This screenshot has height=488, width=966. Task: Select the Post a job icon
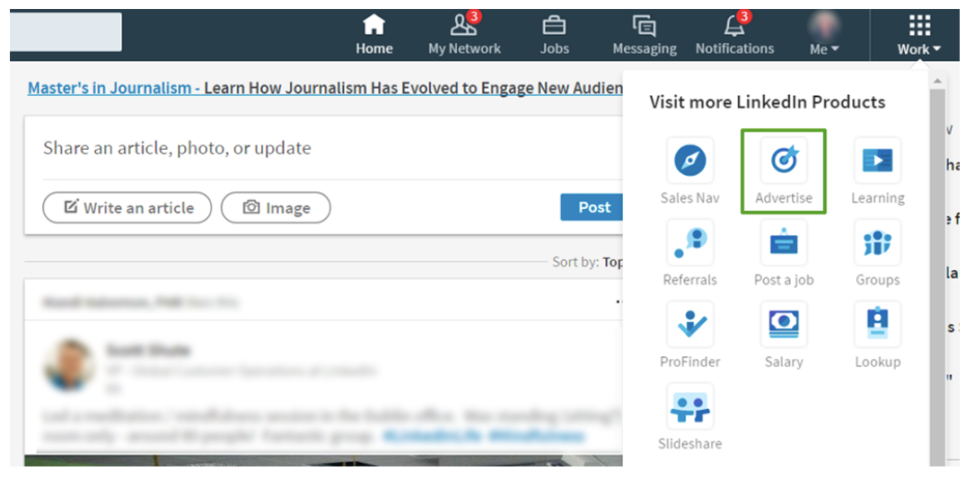click(784, 243)
